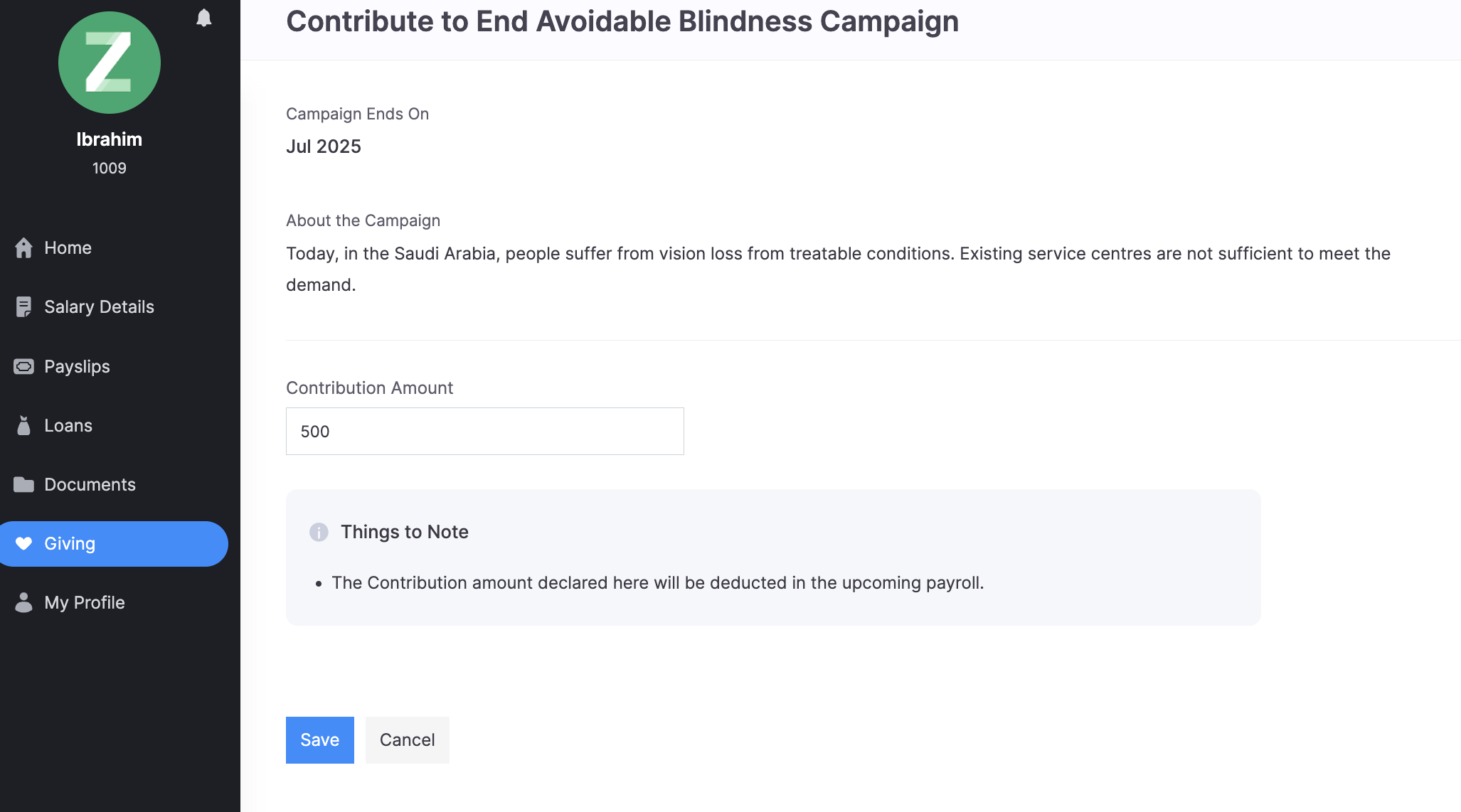Open the Documents section text label
Image resolution: width=1461 pixels, height=812 pixels.
pyautogui.click(x=90, y=484)
